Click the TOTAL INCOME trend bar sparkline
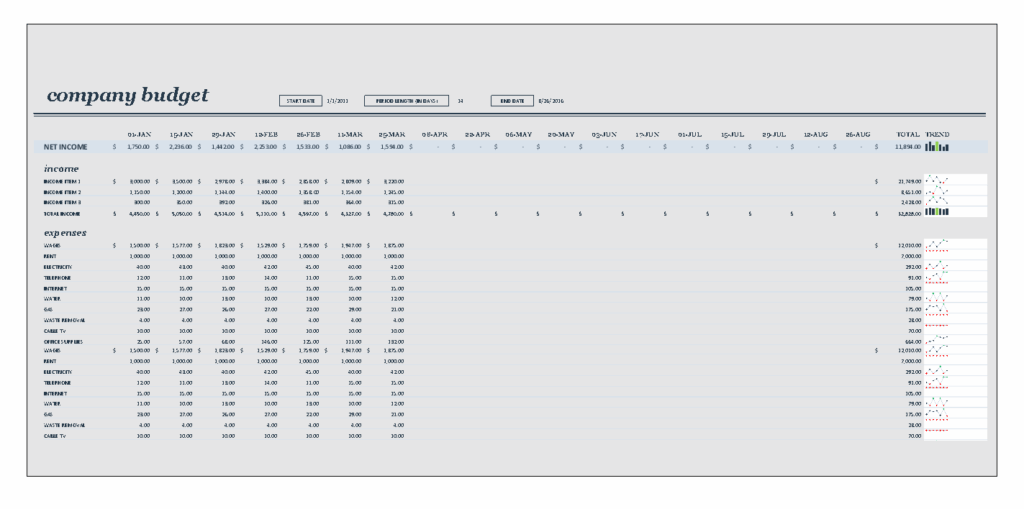 click(x=937, y=212)
